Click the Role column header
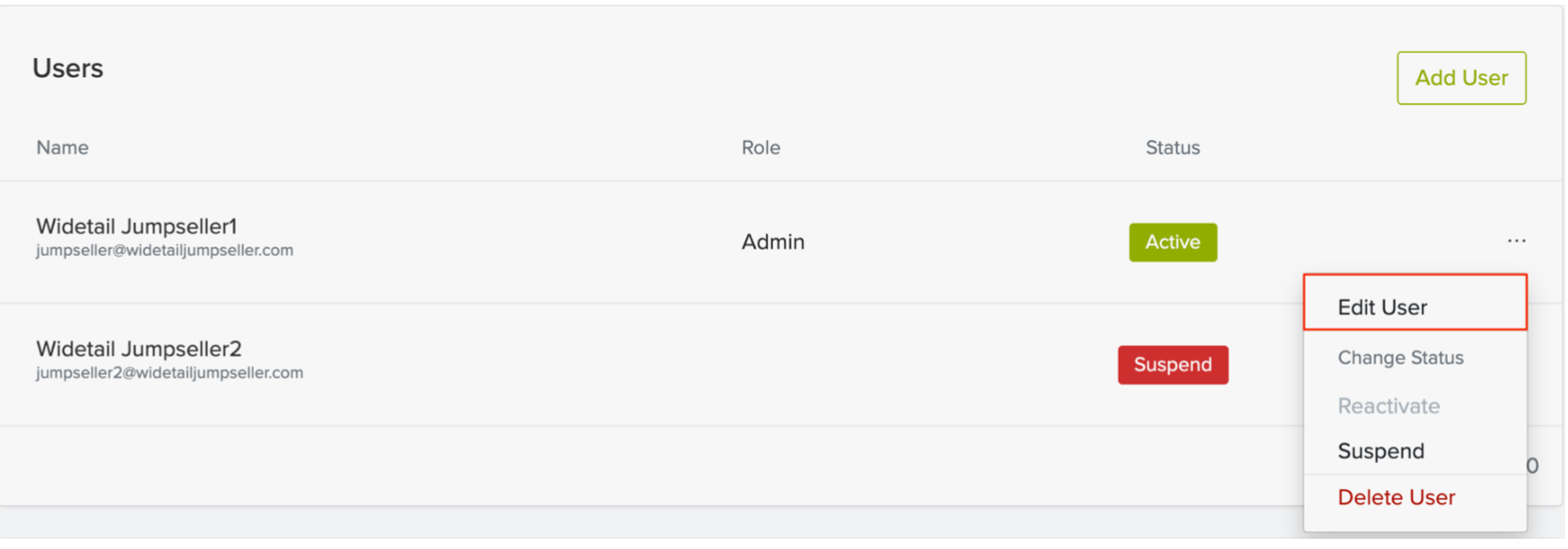 click(760, 148)
